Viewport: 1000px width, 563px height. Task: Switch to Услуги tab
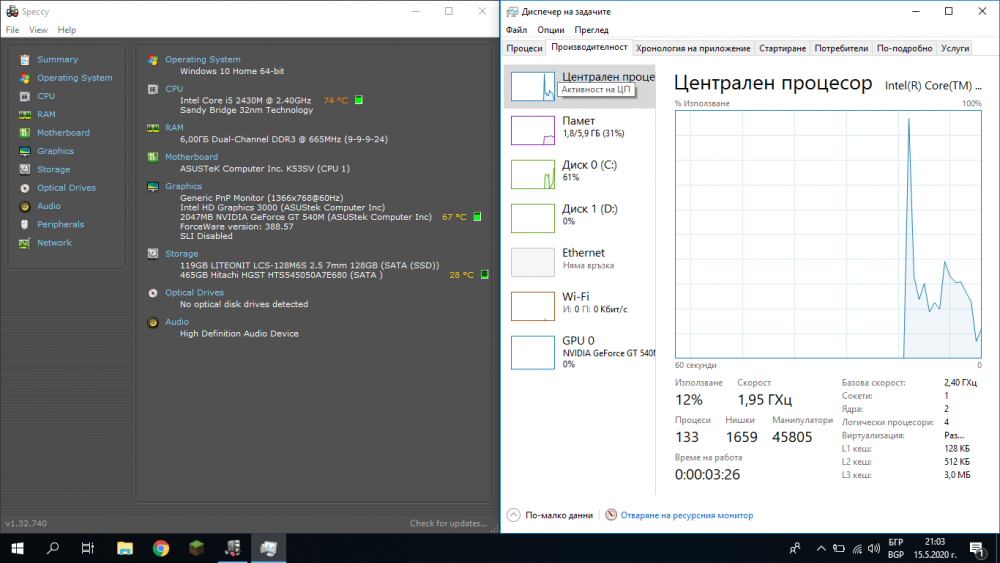955,48
